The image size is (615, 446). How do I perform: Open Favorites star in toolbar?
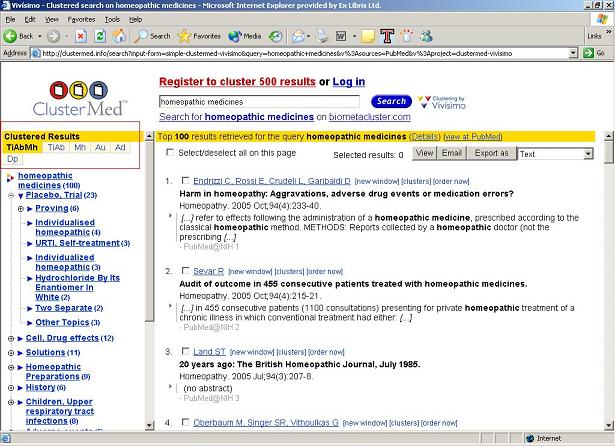(199, 36)
